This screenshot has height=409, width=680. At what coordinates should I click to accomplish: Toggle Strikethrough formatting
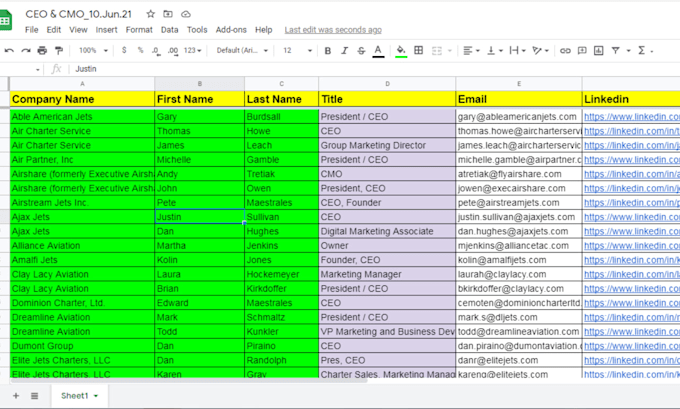[x=361, y=51]
